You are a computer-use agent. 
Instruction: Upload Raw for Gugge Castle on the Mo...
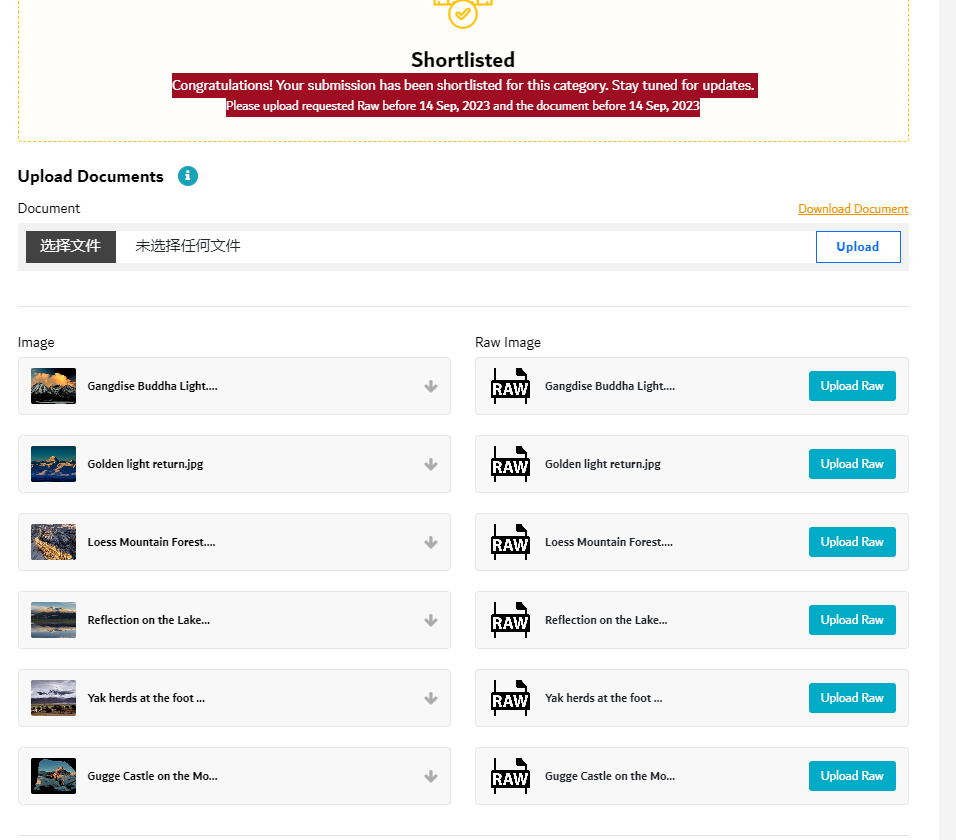[852, 776]
